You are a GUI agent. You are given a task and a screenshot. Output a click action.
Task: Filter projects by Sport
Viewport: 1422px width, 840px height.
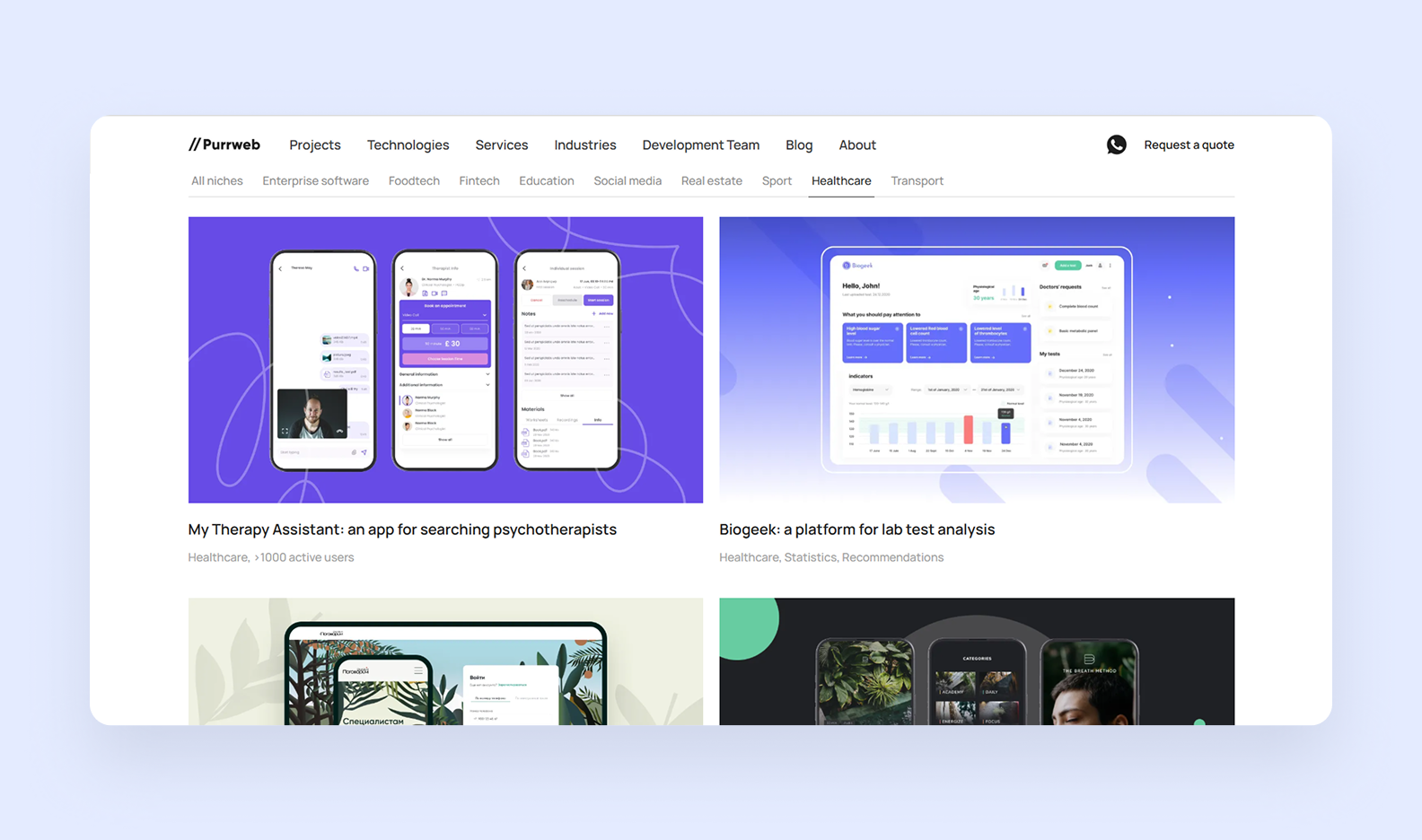pos(777,181)
